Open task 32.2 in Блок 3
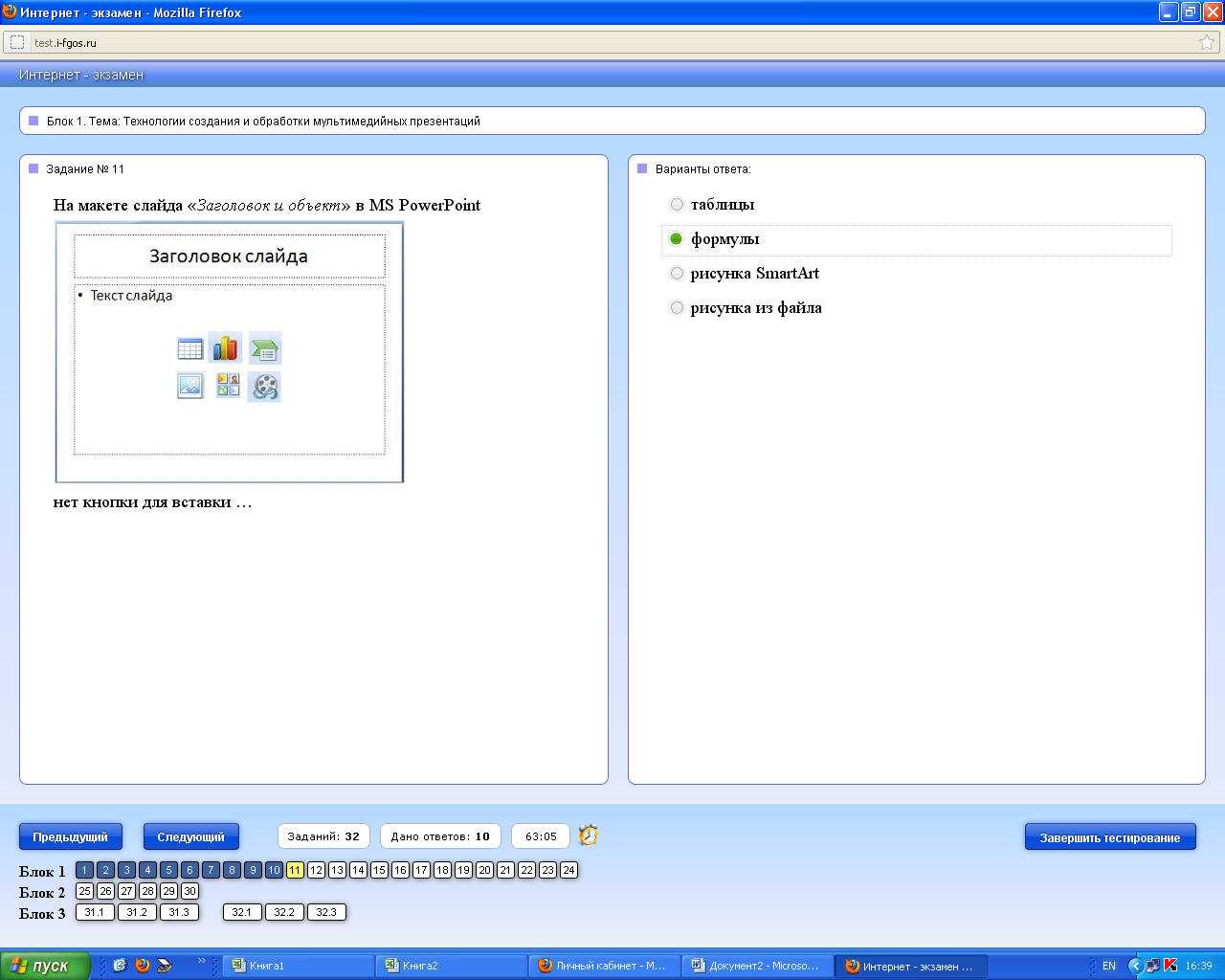The image size is (1225, 980). click(284, 912)
